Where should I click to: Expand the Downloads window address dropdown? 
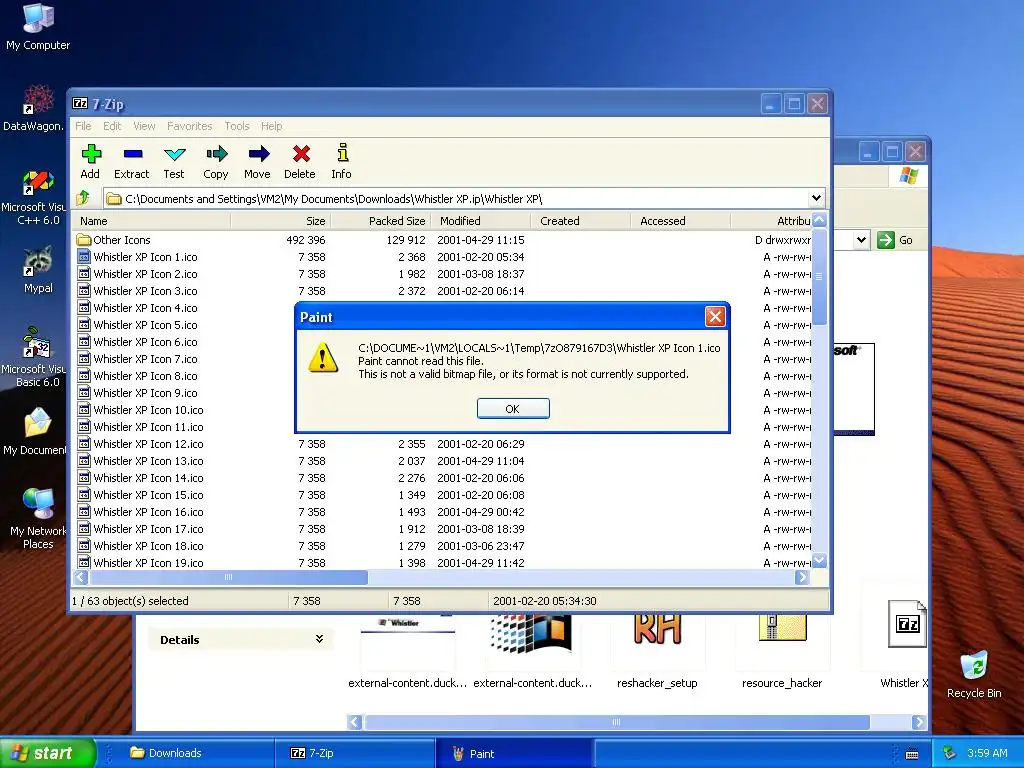coord(861,240)
